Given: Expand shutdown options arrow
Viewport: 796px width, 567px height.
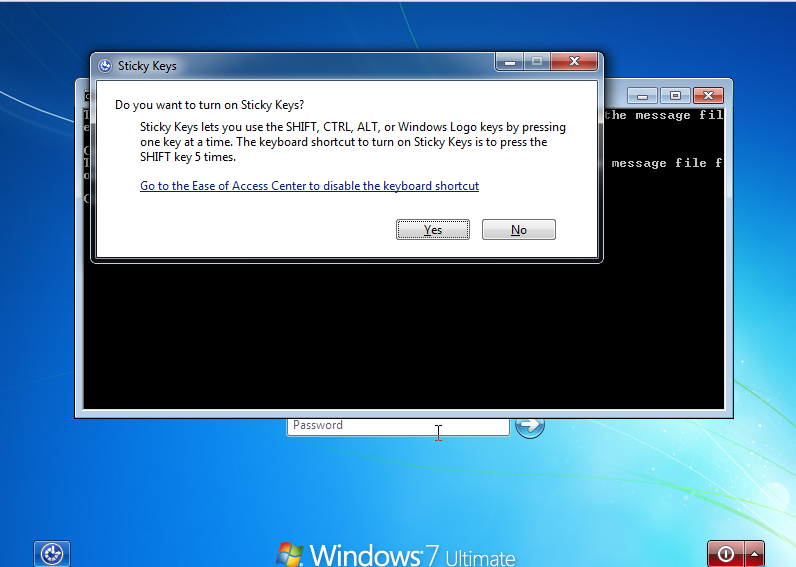Looking at the screenshot, I should 754,554.
